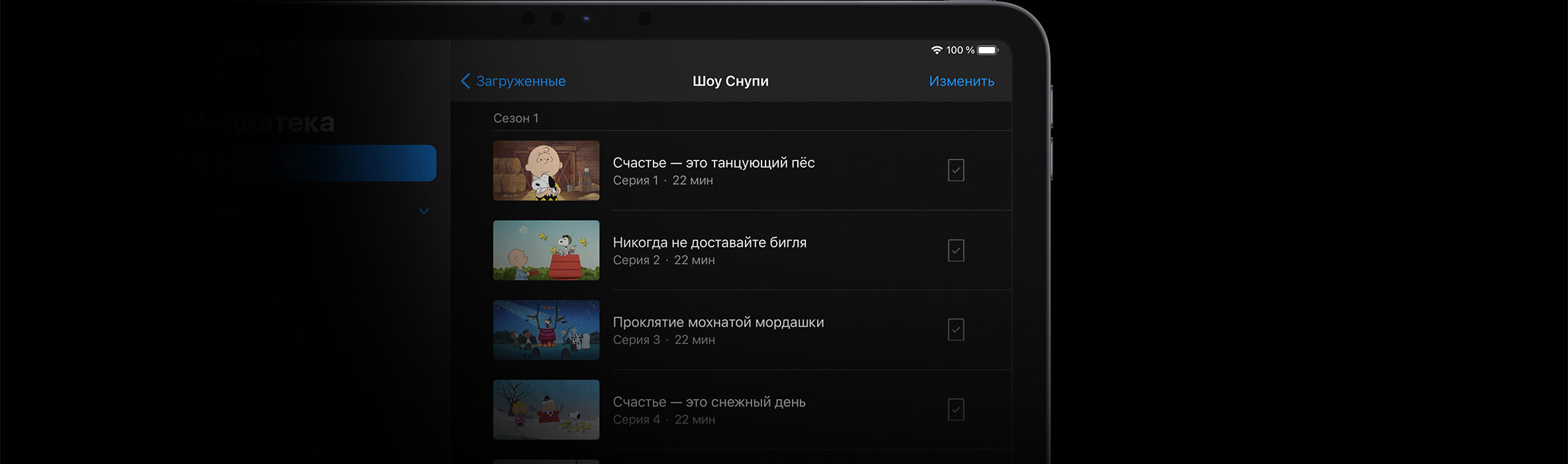1568x464 pixels.
Task: Go back to Загруженные list
Action: pos(513,81)
